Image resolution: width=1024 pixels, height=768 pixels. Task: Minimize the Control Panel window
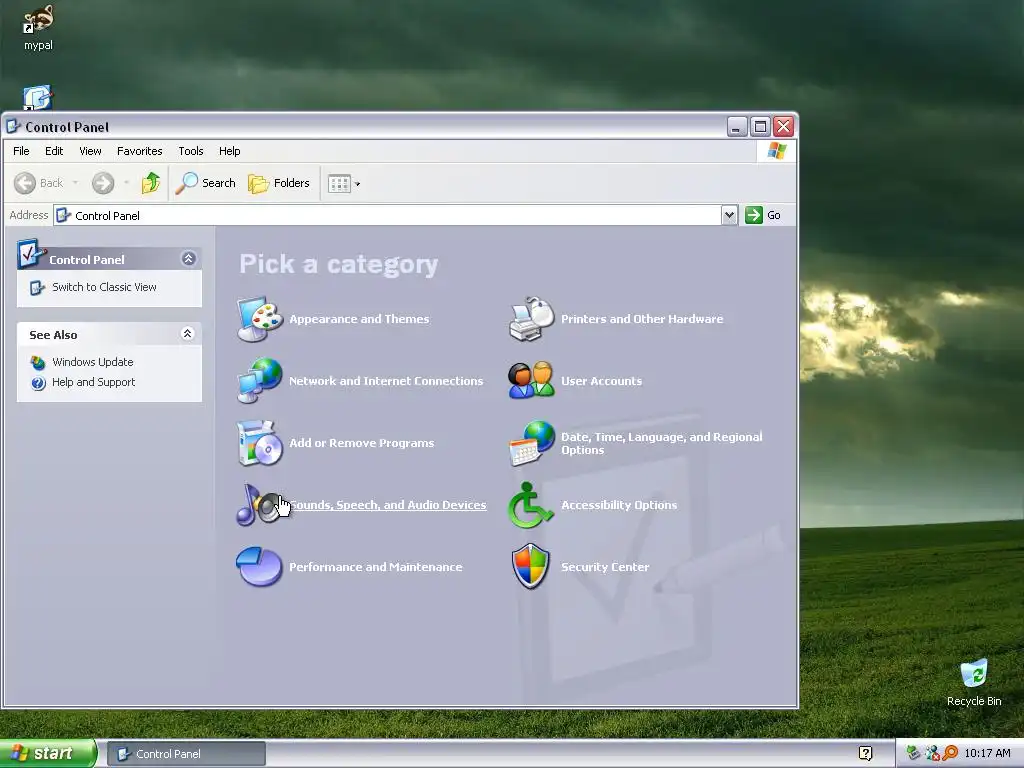[x=737, y=126]
